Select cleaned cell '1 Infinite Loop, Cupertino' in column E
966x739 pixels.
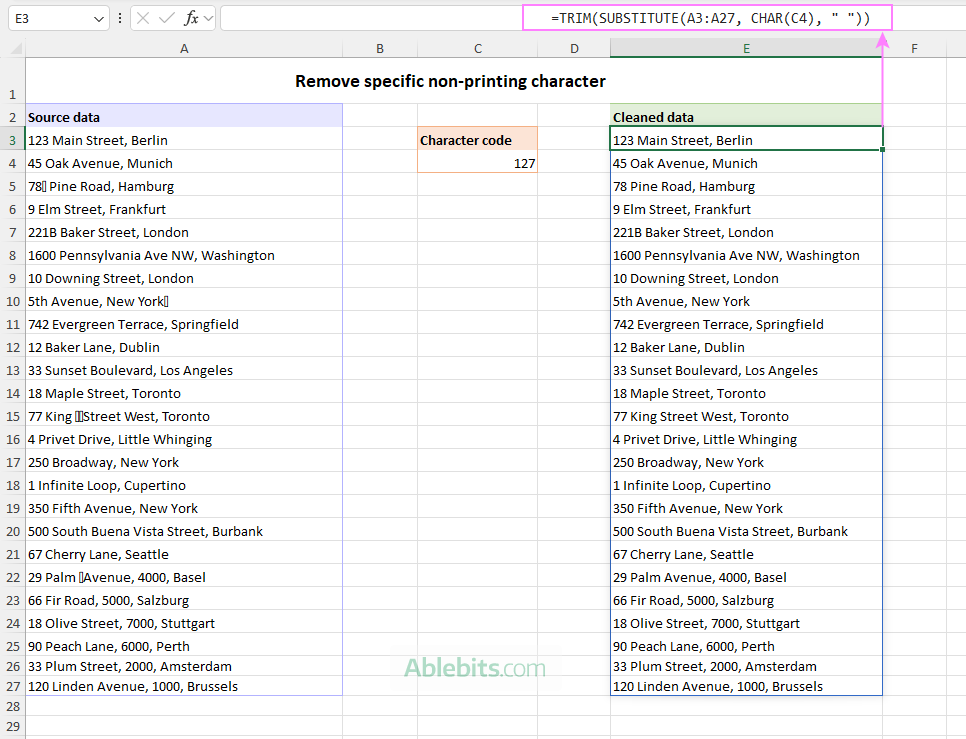pyautogui.click(x=746, y=483)
